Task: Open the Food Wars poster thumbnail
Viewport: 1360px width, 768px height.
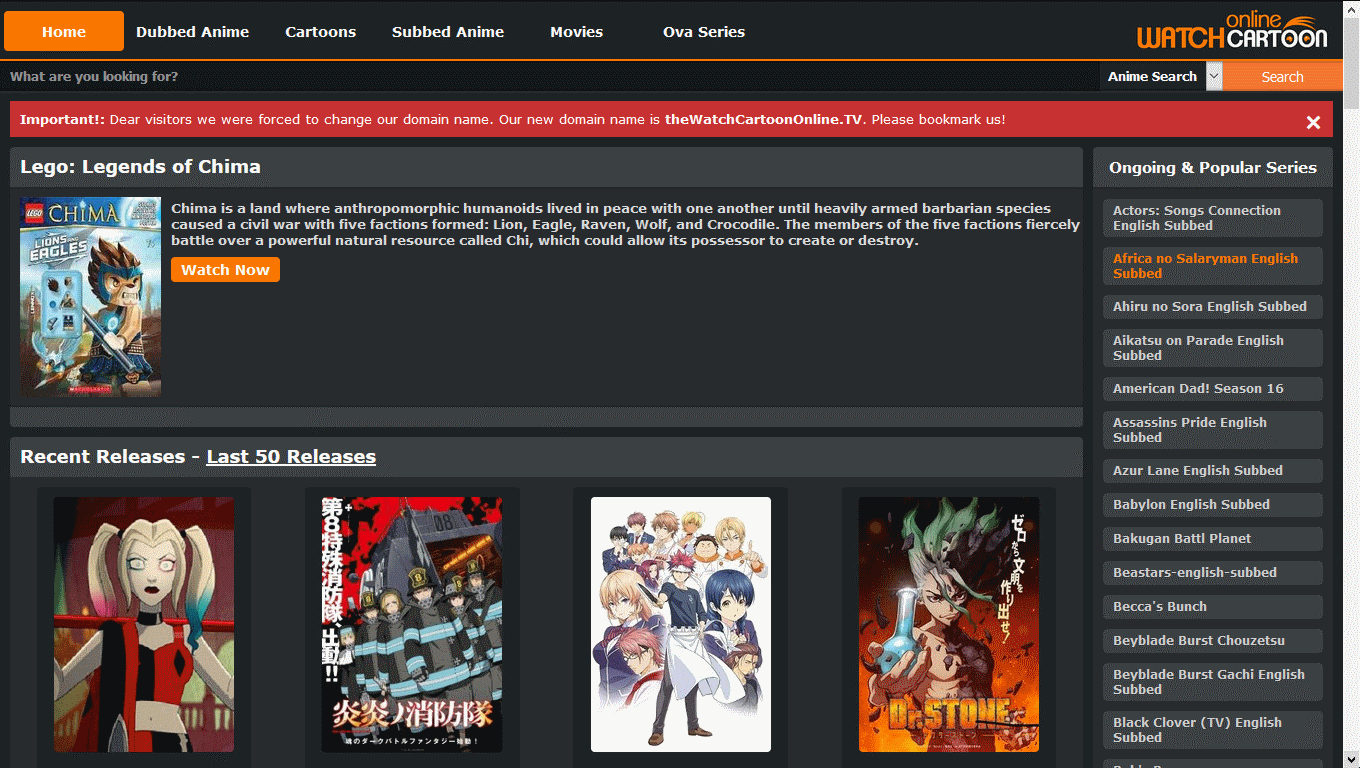Action: click(x=681, y=624)
